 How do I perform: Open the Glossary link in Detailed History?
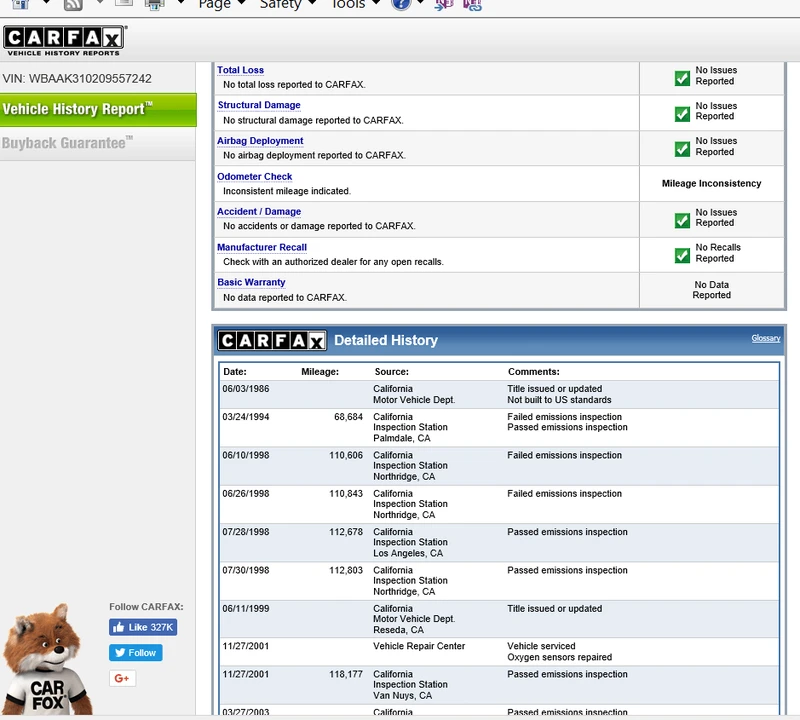point(766,338)
